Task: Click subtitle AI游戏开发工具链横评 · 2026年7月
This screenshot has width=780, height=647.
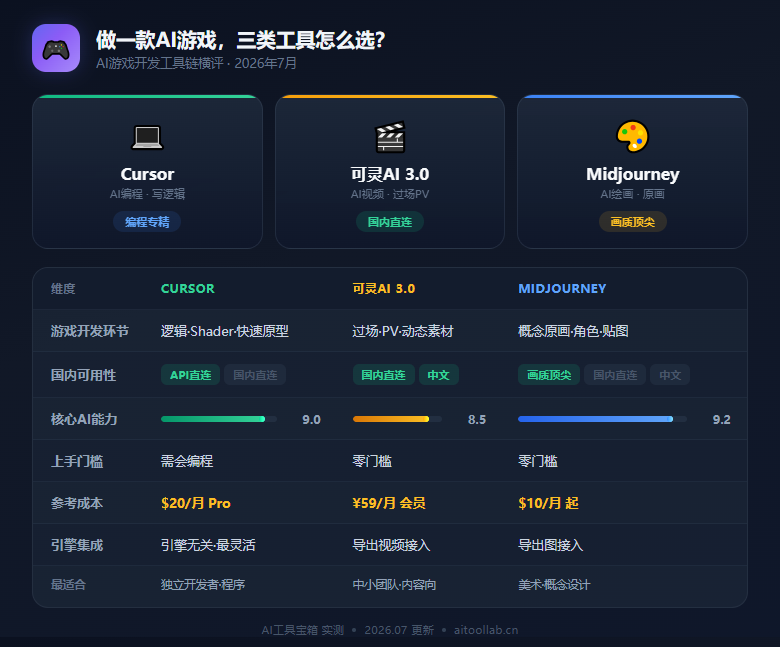Action: point(196,63)
